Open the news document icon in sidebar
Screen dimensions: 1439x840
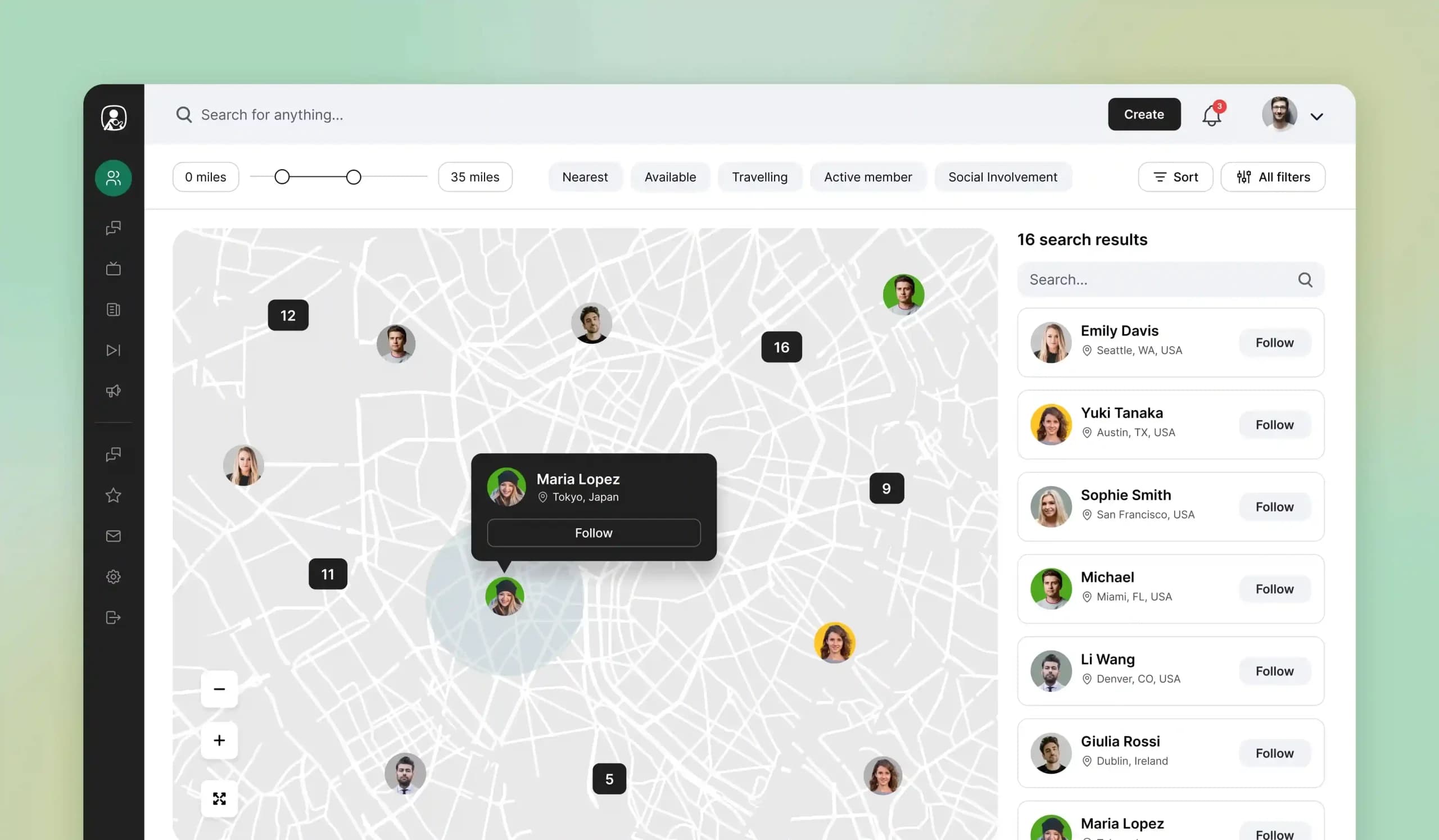coord(114,309)
